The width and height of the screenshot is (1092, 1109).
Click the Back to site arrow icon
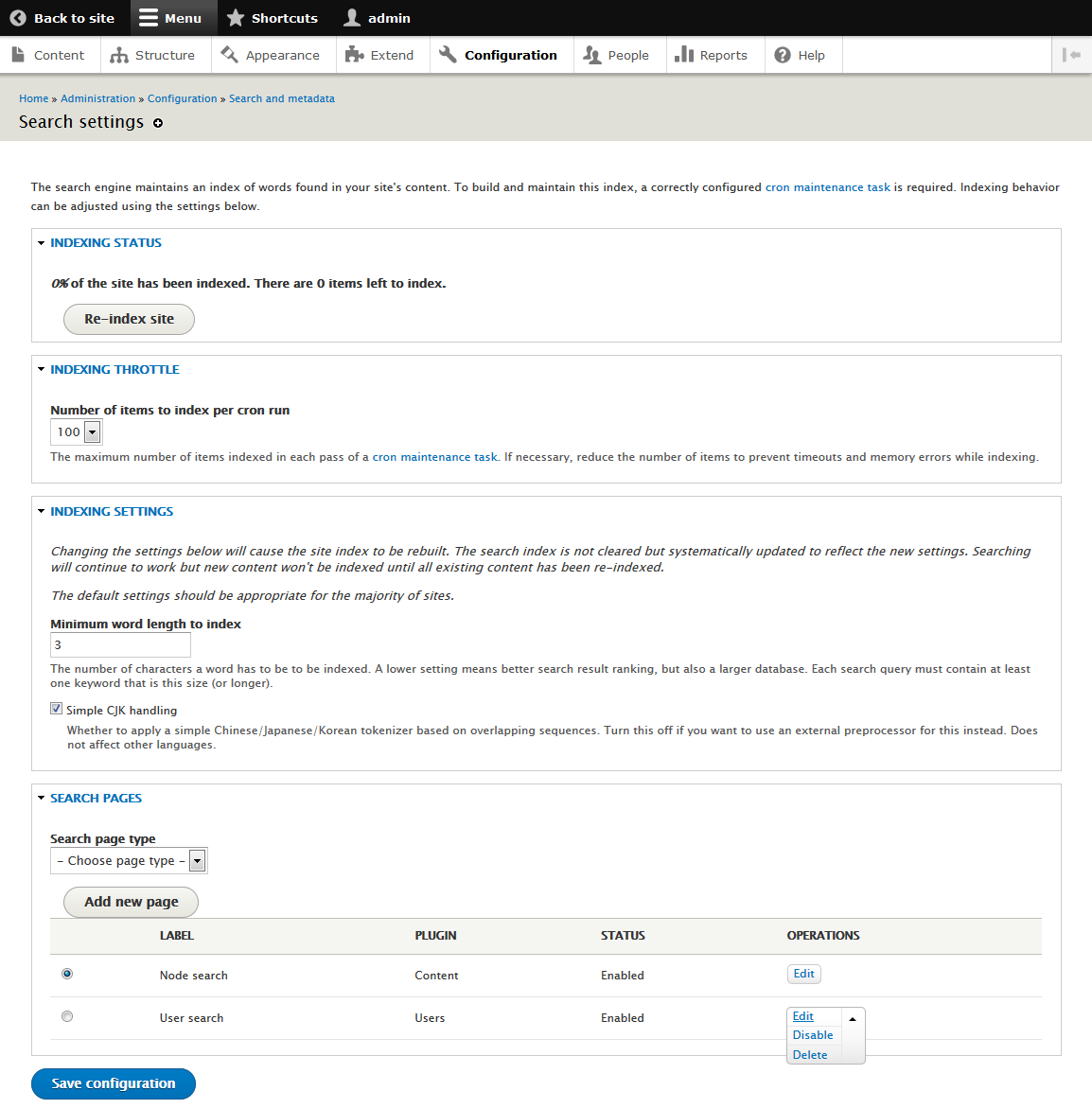pyautogui.click(x=18, y=18)
